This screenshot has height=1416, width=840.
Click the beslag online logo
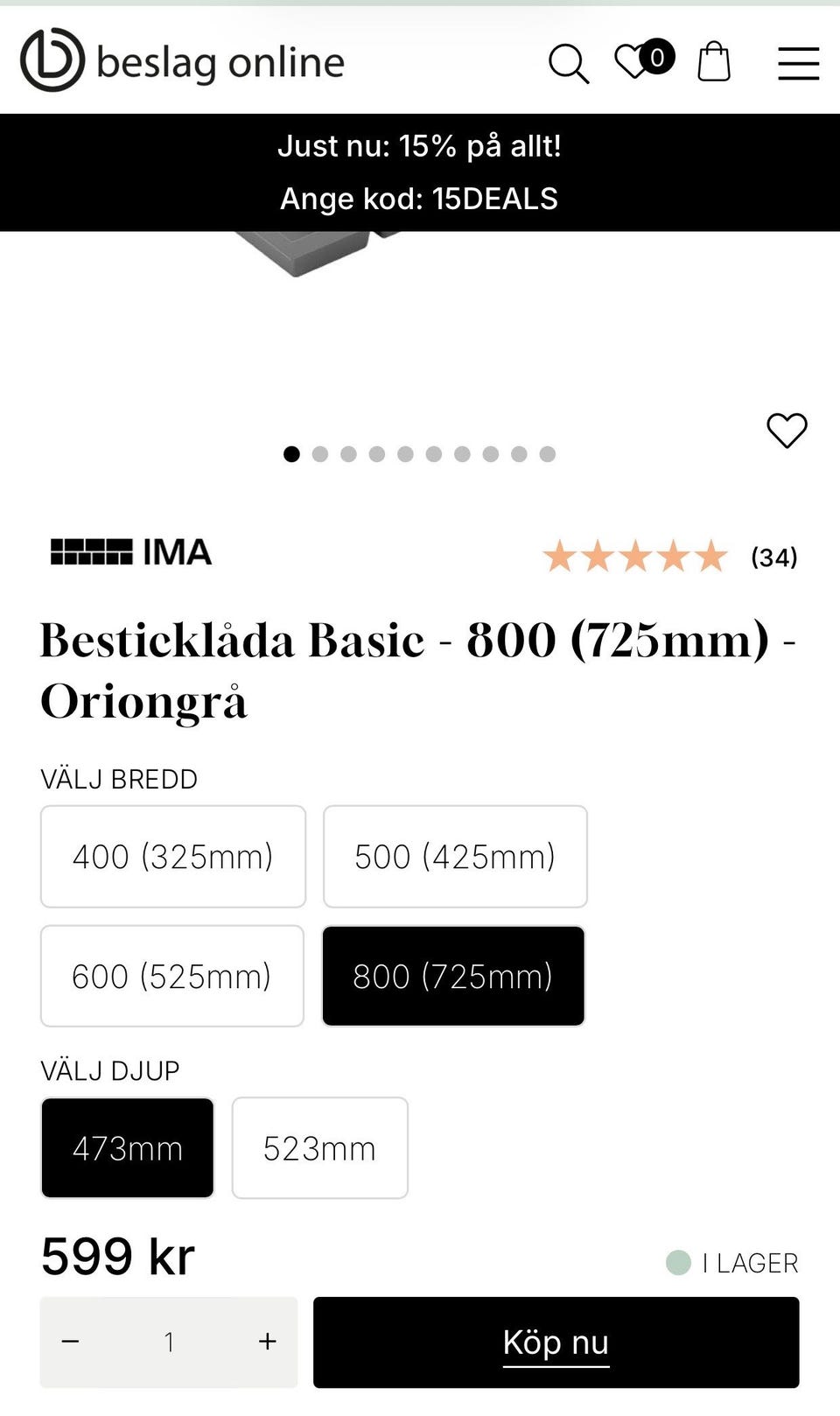pos(182,61)
